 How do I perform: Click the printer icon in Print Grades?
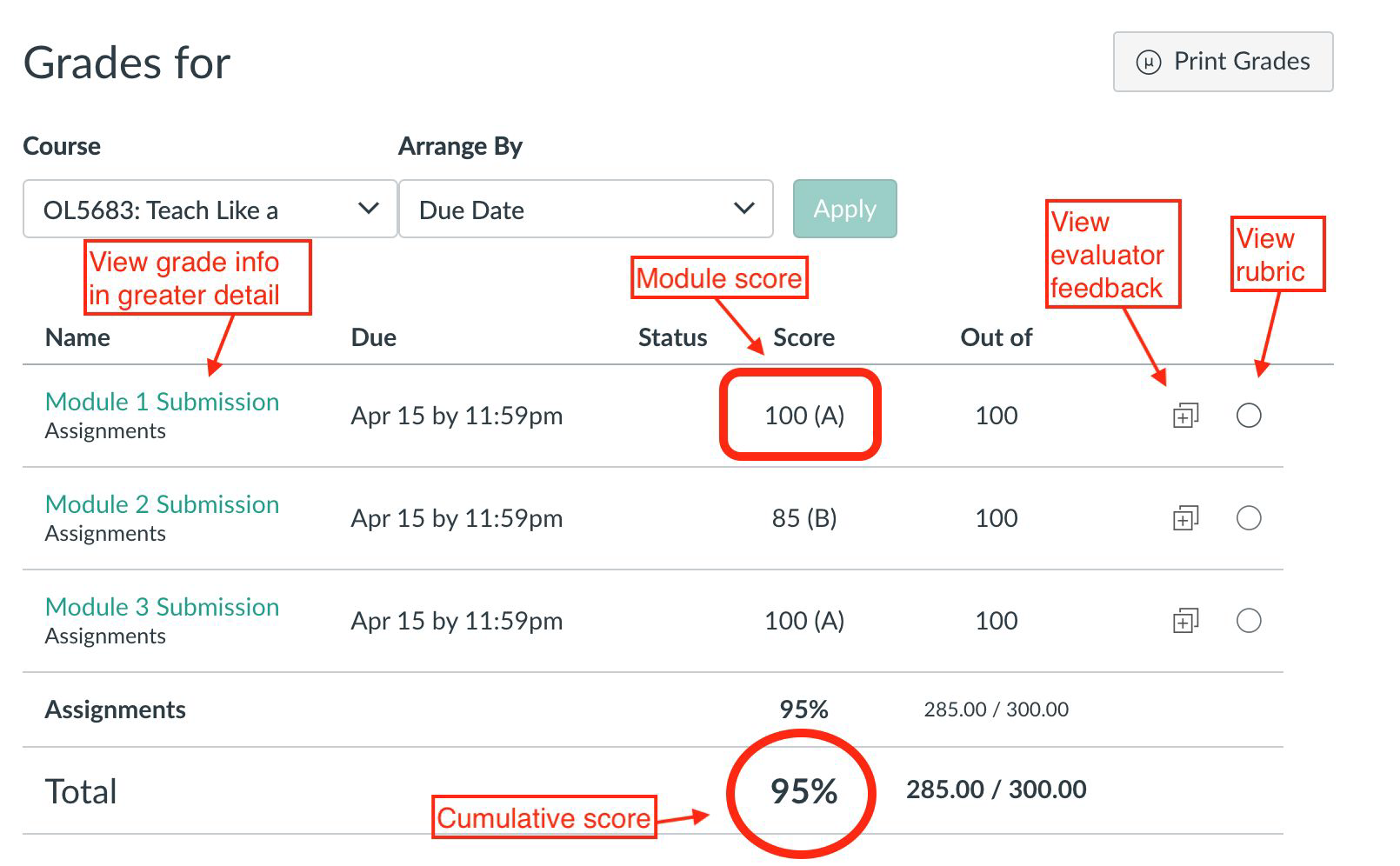pyautogui.click(x=1149, y=62)
